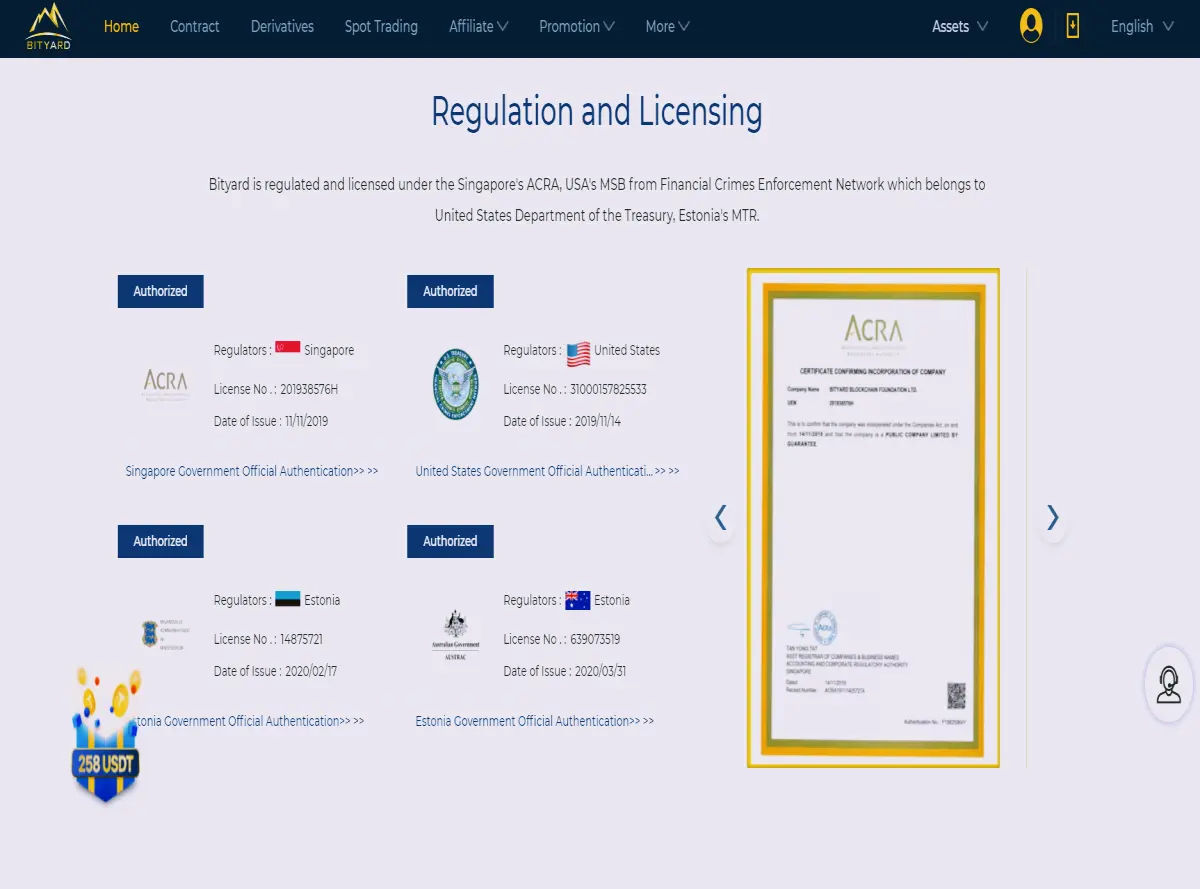
Task: Open the Spot Trading page
Action: (x=381, y=27)
